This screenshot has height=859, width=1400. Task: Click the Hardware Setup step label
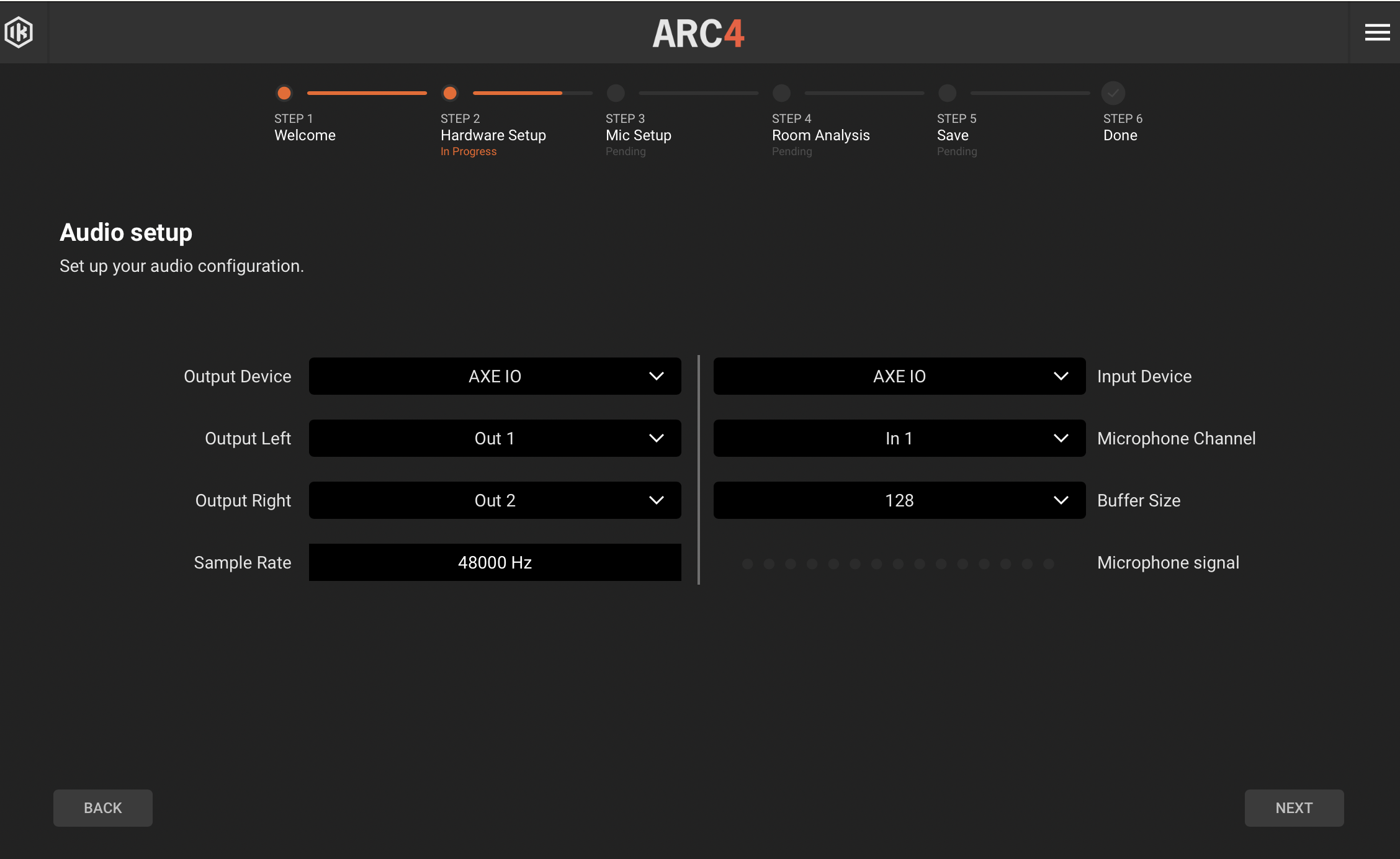[x=493, y=135]
